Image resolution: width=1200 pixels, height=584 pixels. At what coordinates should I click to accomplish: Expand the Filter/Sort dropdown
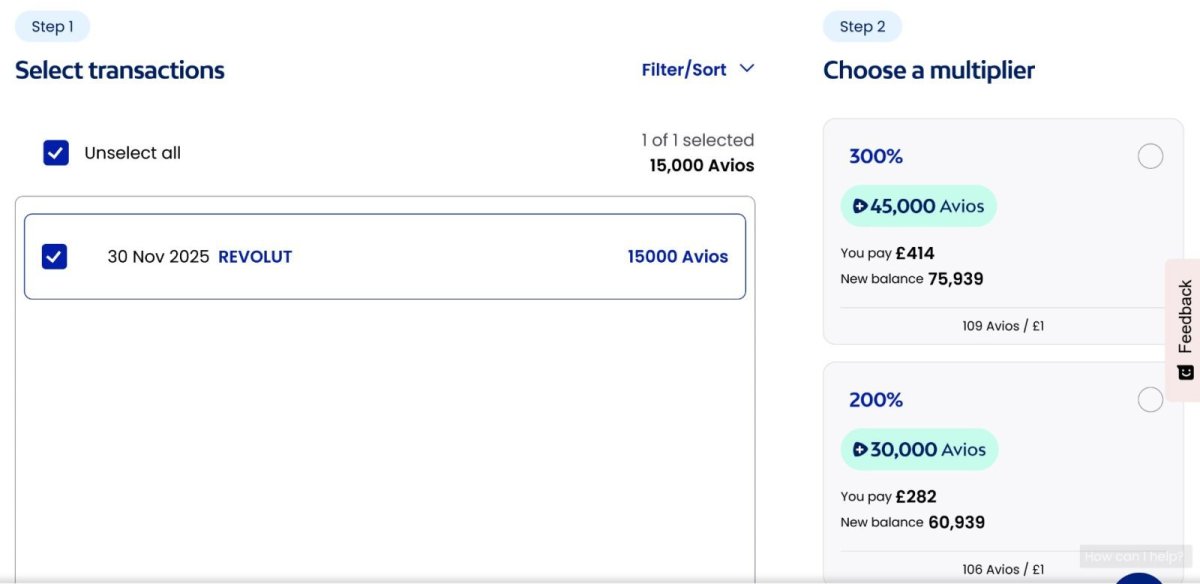(685, 70)
